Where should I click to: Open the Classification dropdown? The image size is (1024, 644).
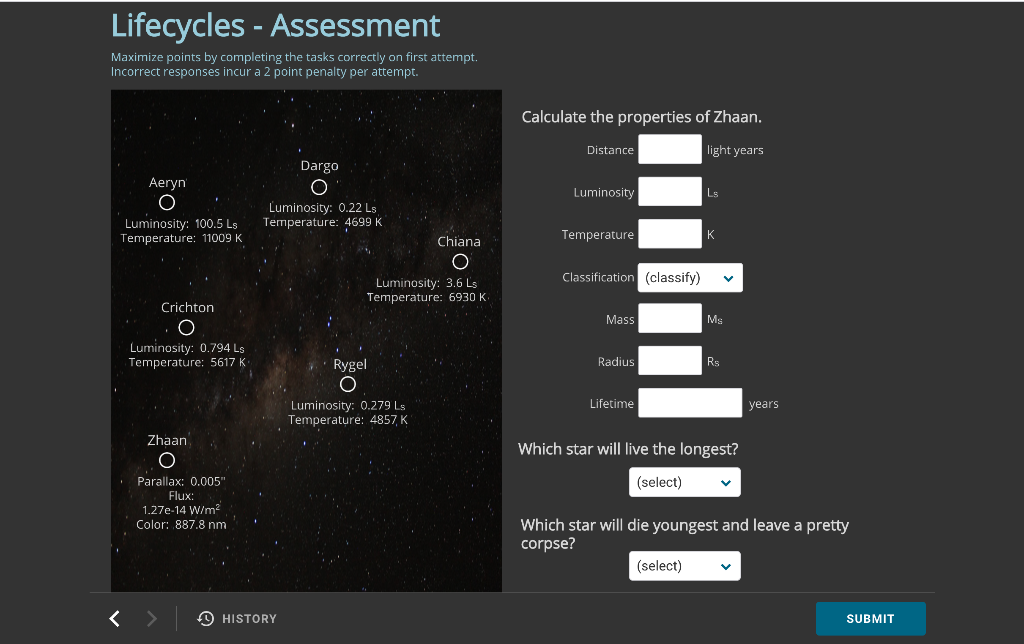690,278
